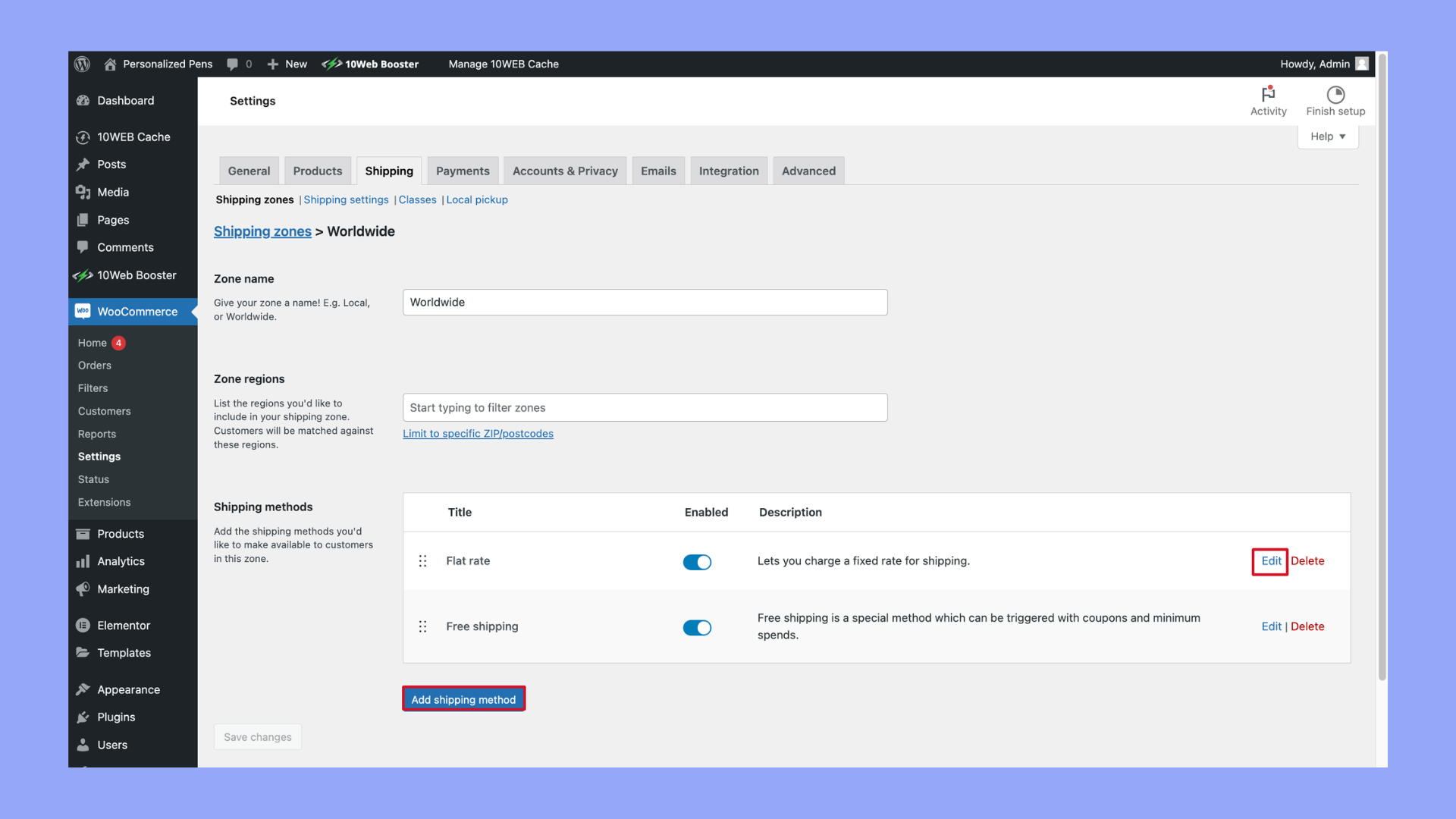This screenshot has width=1456, height=819.
Task: Click Add shipping method button
Action: 463,700
